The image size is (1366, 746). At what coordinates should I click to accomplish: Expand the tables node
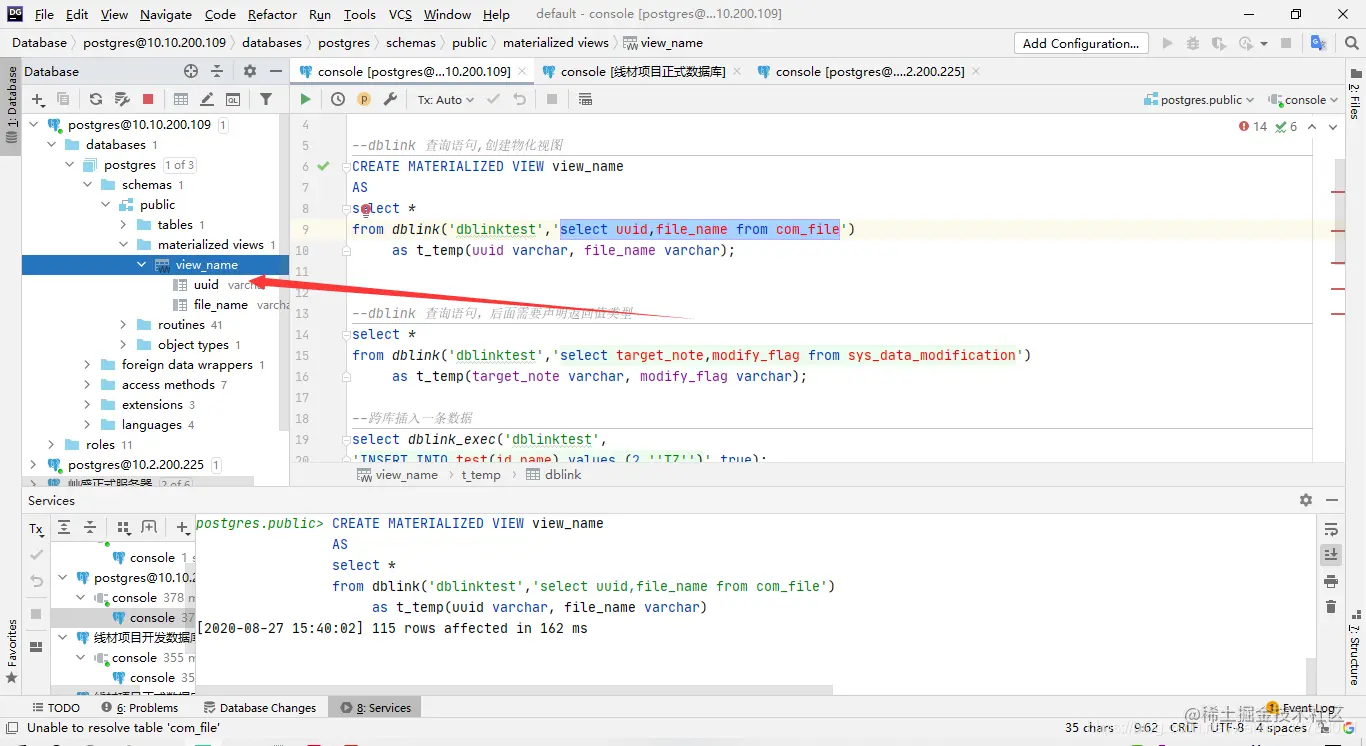pyautogui.click(x=124, y=225)
